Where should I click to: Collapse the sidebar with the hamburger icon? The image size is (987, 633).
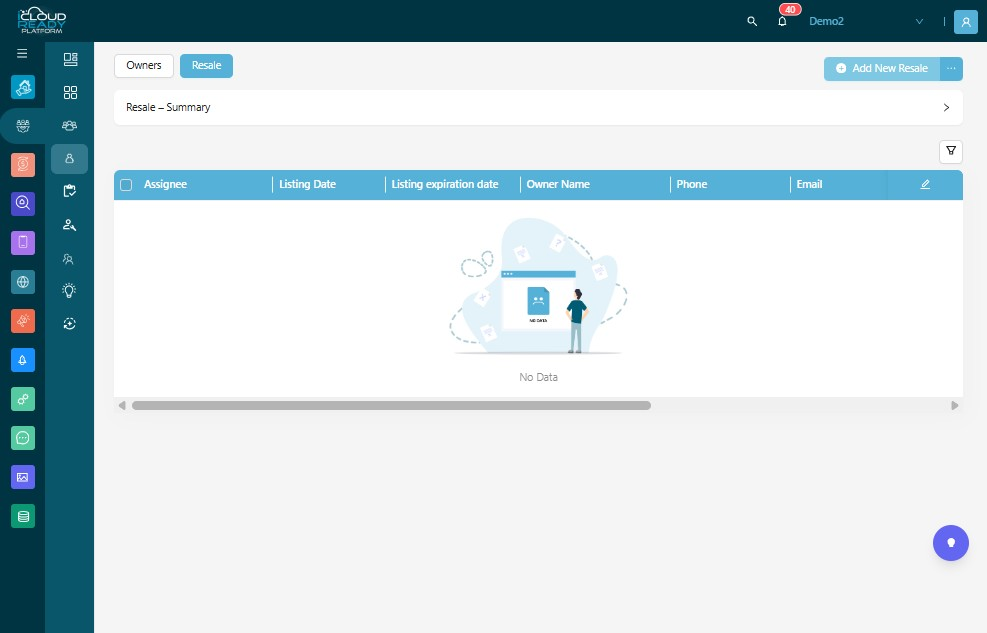22,53
